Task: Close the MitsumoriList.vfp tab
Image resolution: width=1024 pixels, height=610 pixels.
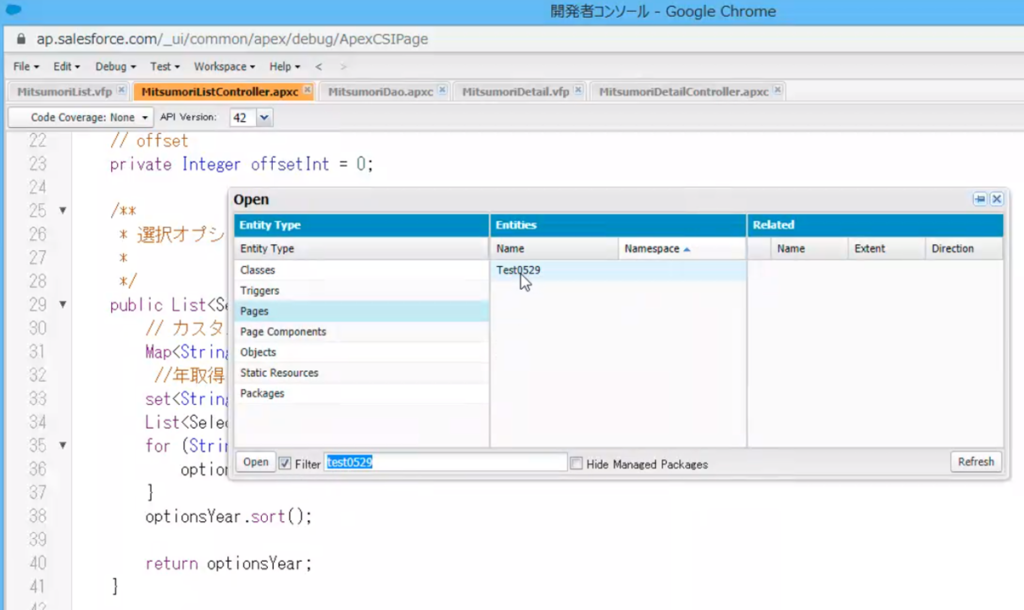Action: (x=121, y=90)
